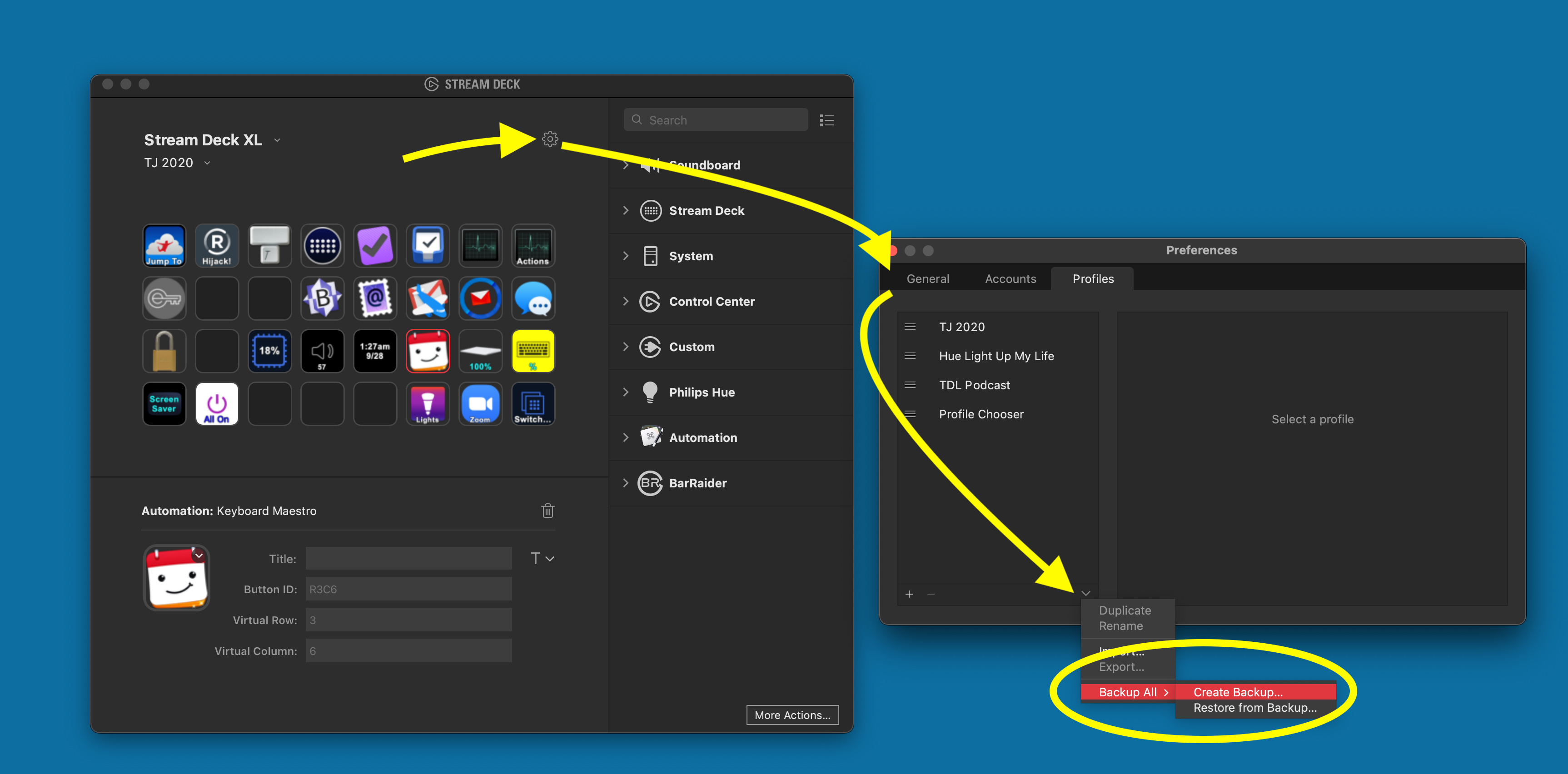Viewport: 1568px width, 774px height.
Task: Click the All On power key
Action: coord(217,404)
